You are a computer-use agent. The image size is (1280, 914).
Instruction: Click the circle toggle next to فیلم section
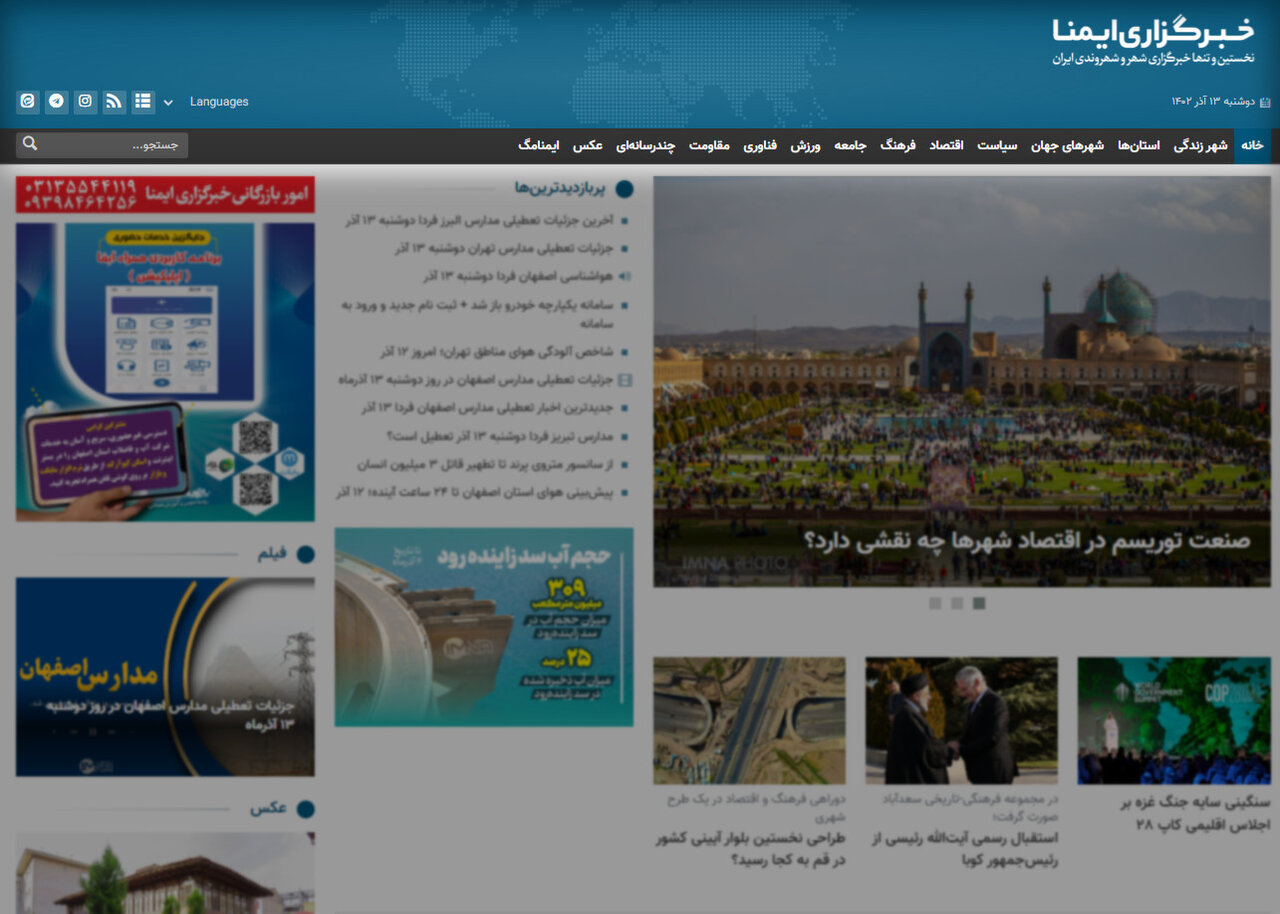(305, 554)
